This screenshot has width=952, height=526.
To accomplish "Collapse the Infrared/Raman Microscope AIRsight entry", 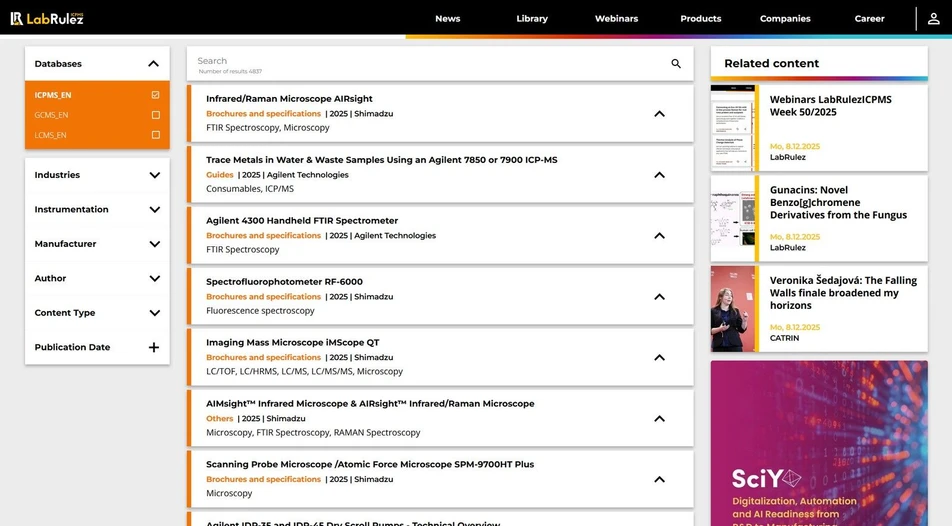I will coord(659,114).
